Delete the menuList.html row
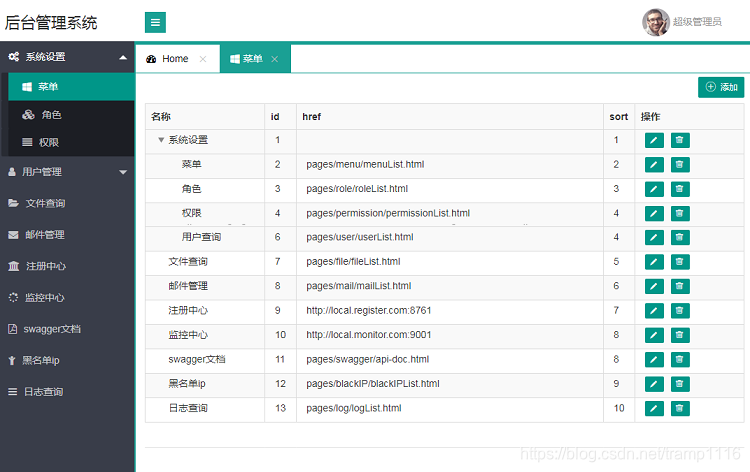The width and height of the screenshot is (750, 472). 680,165
